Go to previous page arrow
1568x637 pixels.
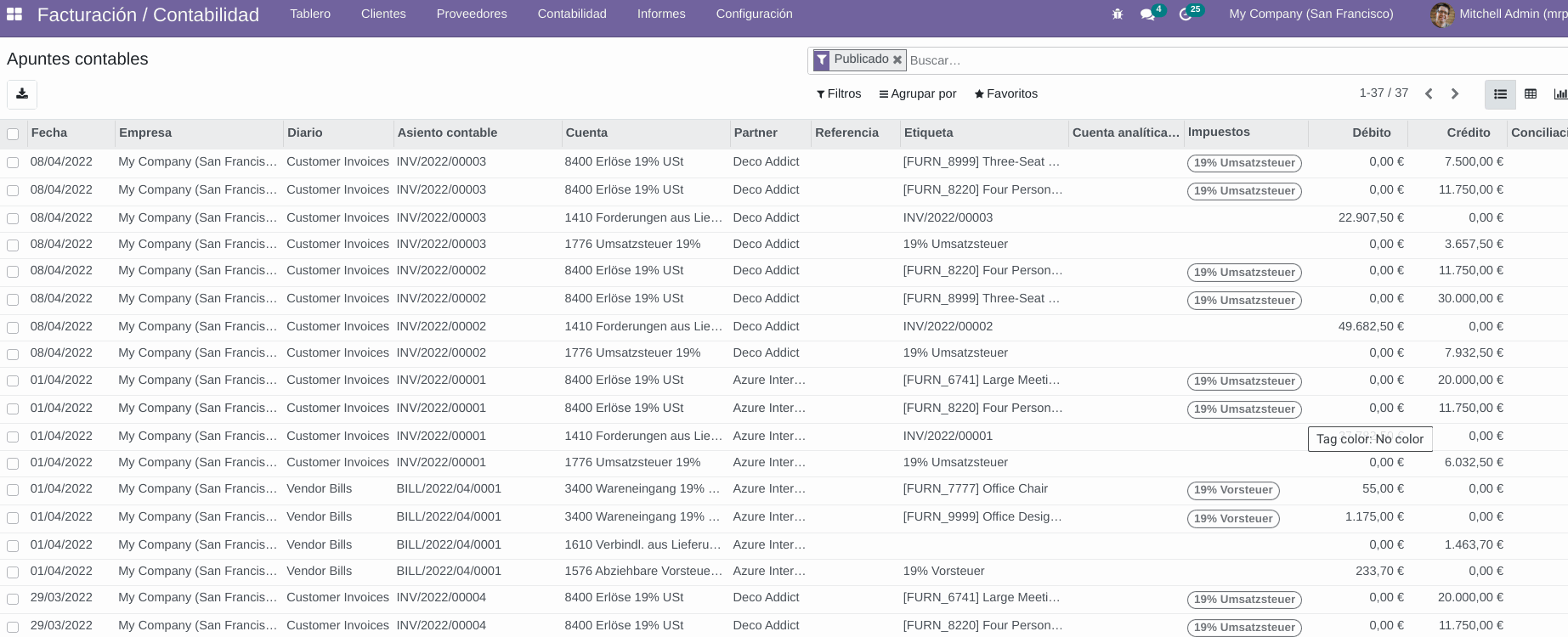coord(1429,94)
